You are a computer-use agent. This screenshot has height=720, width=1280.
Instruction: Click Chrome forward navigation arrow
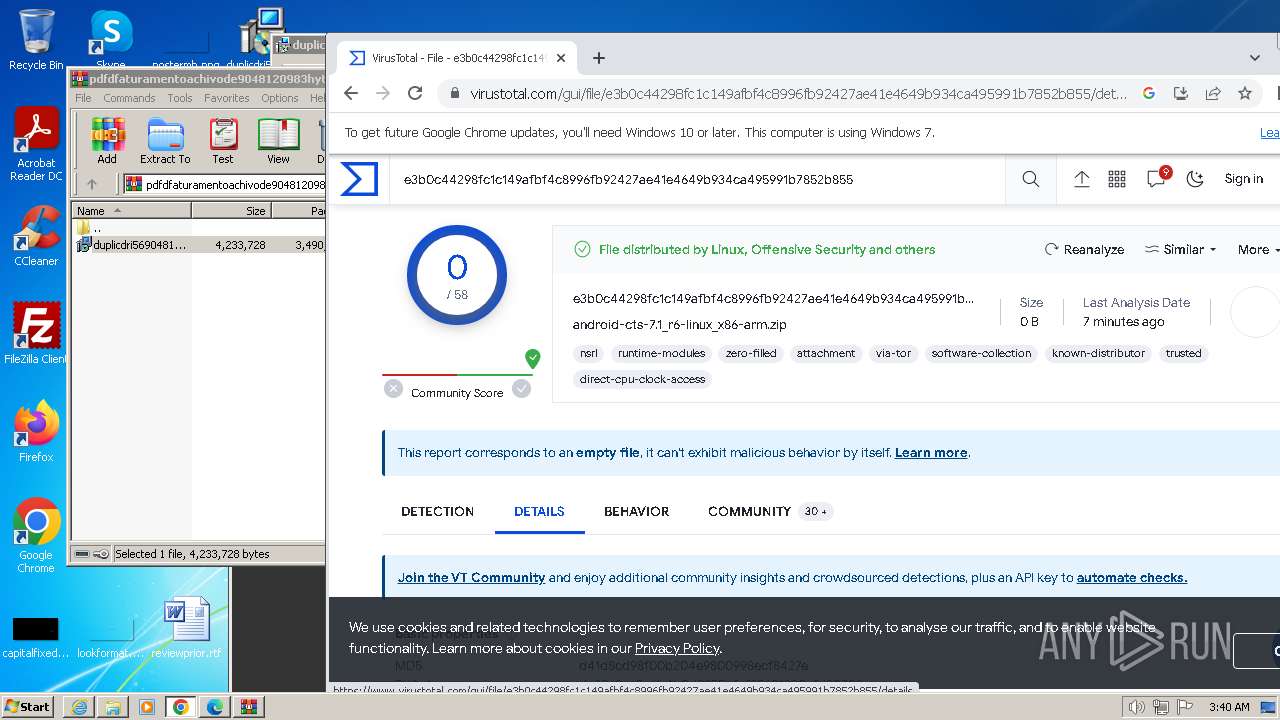[383, 93]
